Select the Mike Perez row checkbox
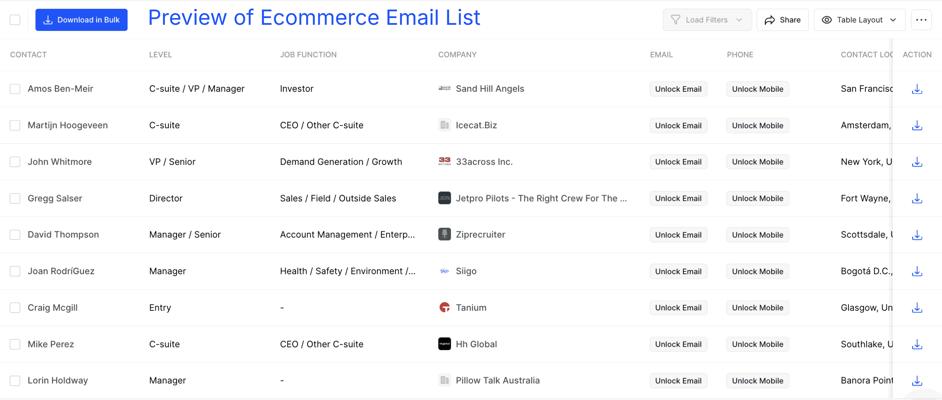This screenshot has height=400, width=942. (x=15, y=344)
